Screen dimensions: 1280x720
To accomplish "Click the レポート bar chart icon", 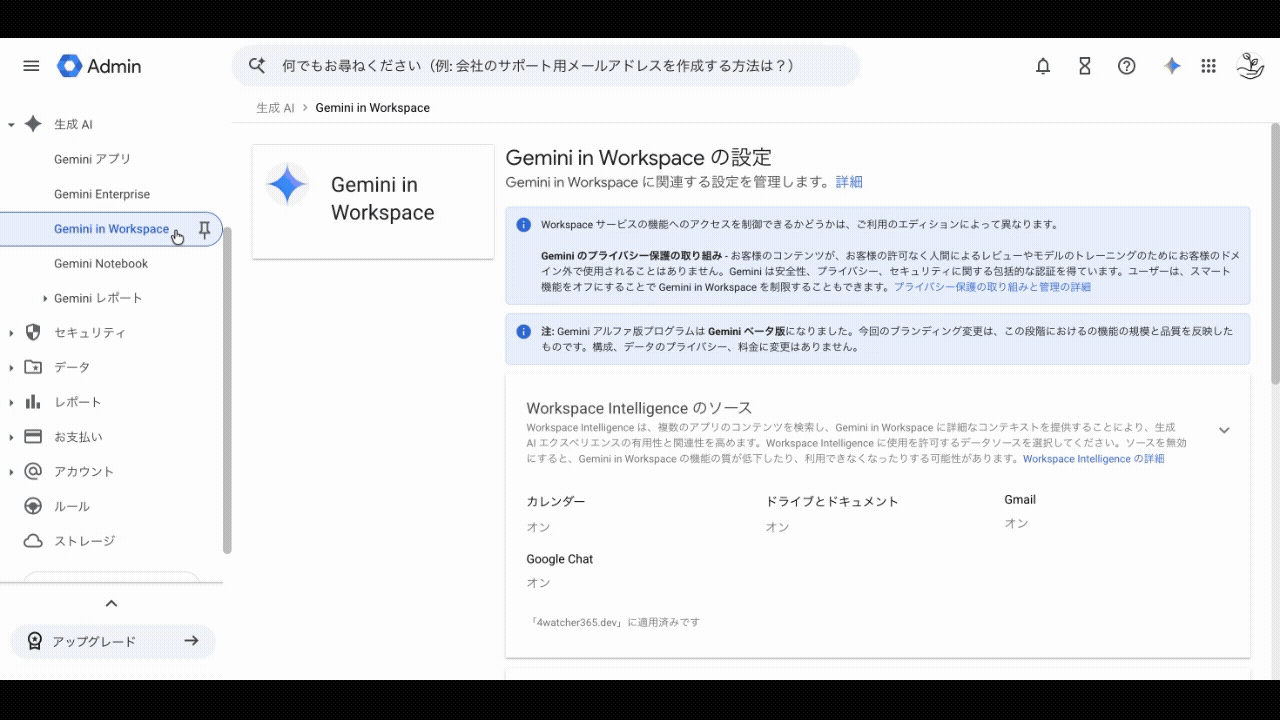I will point(33,402).
